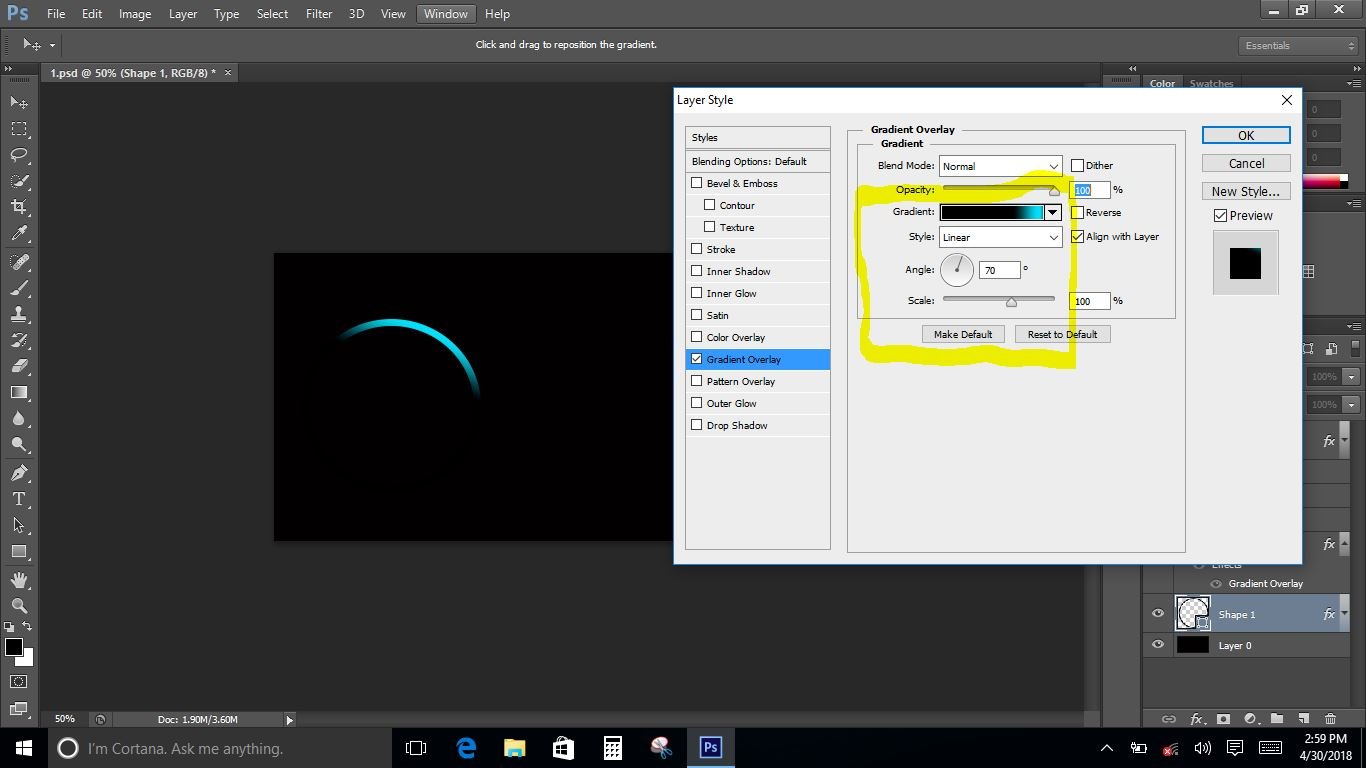
Task: Click the layer fx icon at Layers panel bottom
Action: pyautogui.click(x=1196, y=719)
